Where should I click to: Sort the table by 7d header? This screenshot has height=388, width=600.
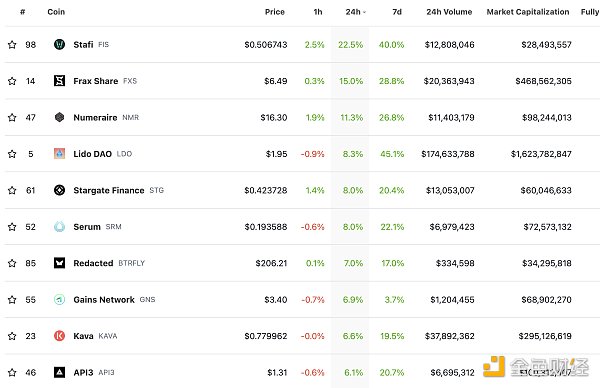click(x=397, y=12)
